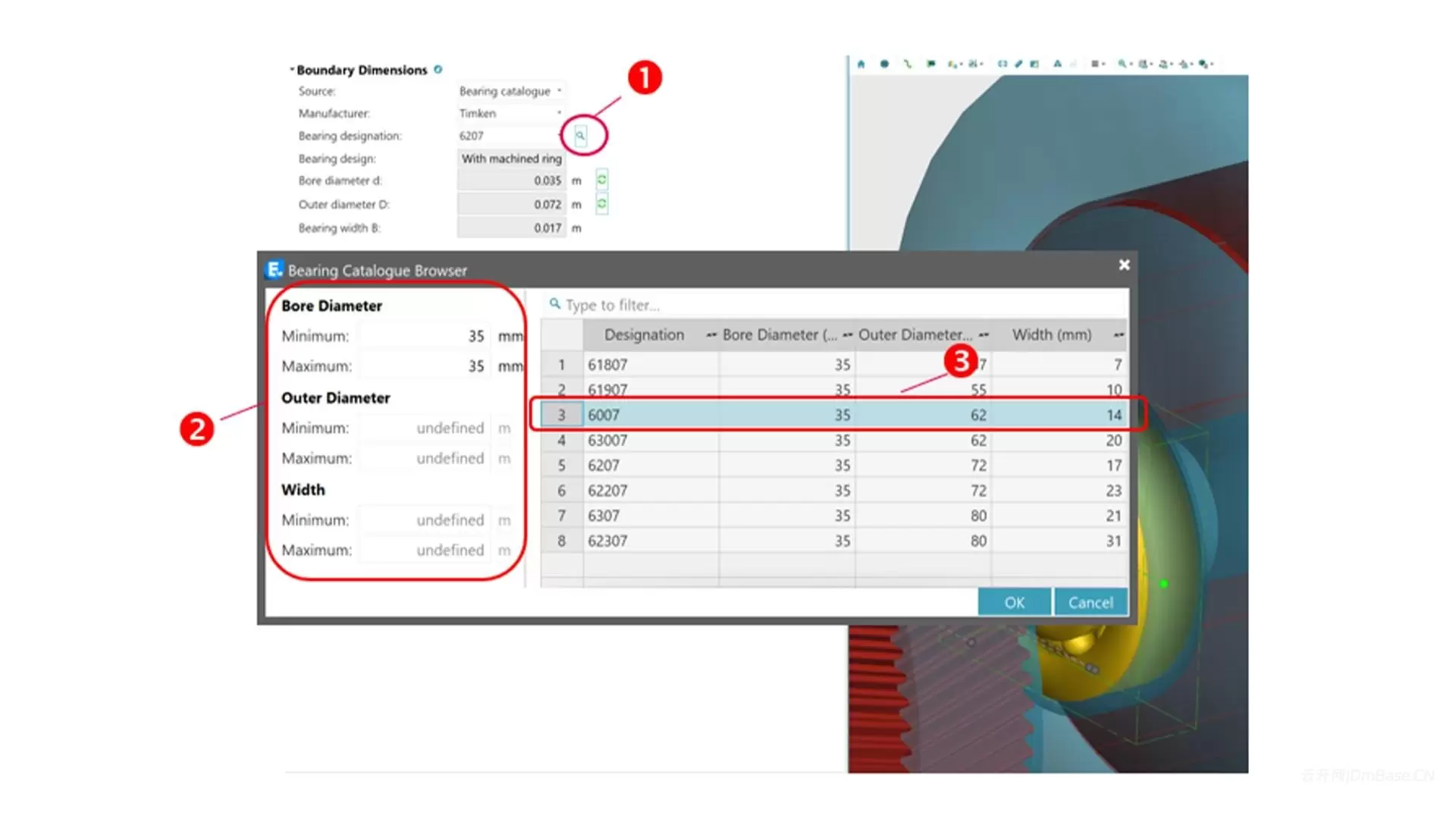The image size is (1456, 819).
Task: Click the green zigzag path icon in toolbar
Action: pyautogui.click(x=908, y=64)
